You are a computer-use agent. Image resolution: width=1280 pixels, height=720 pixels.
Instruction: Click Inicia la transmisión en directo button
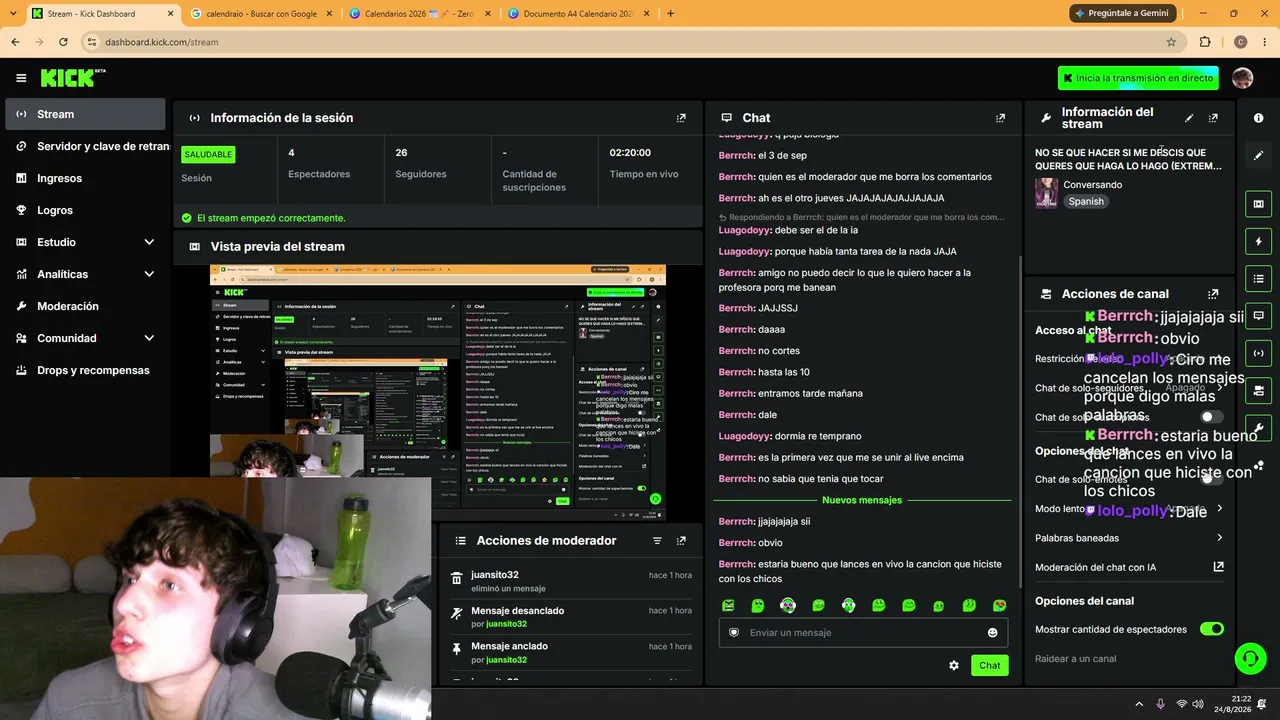(x=1139, y=78)
